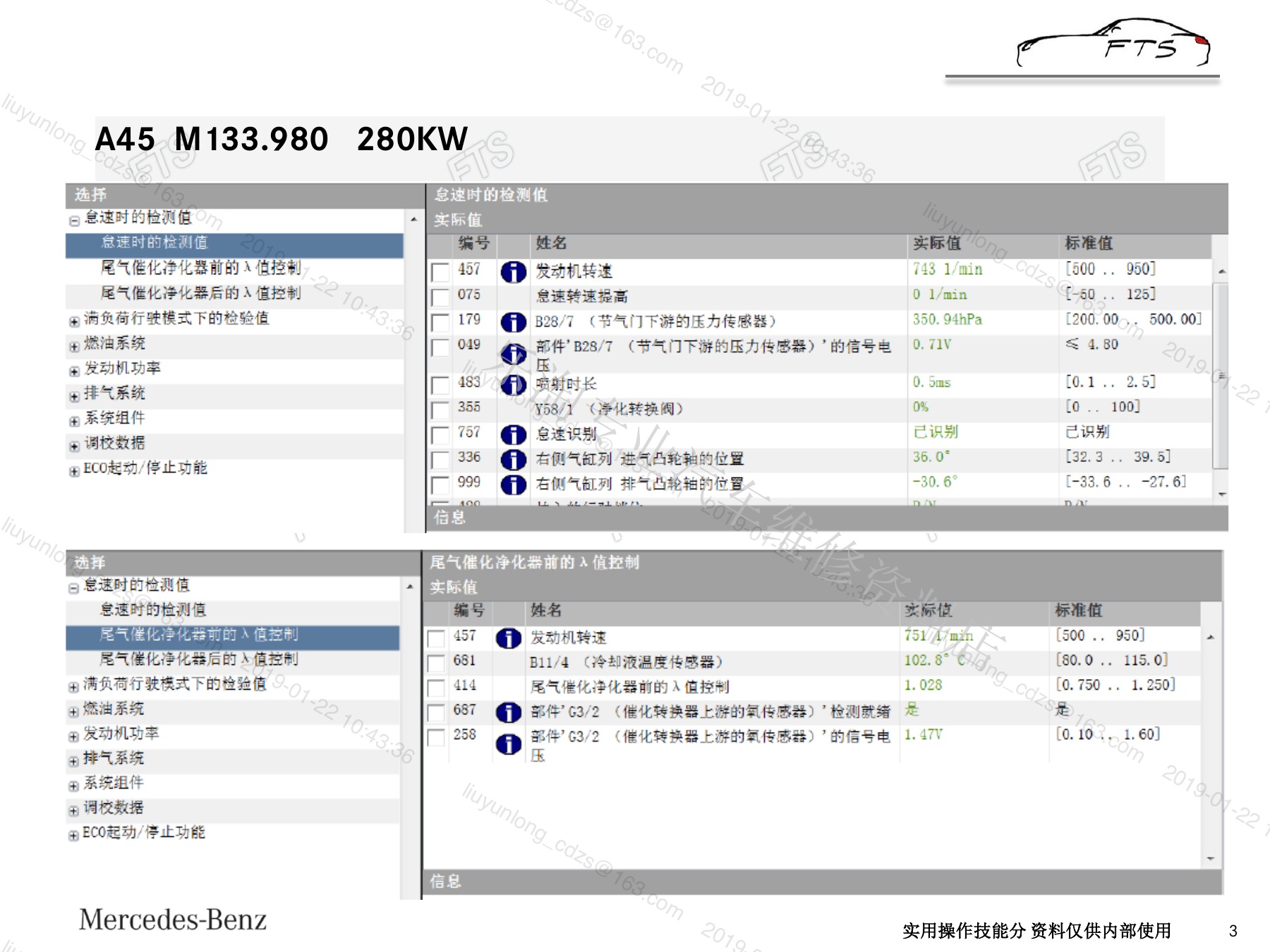Check the box for row 179
This screenshot has height=952, width=1270.
[440, 322]
